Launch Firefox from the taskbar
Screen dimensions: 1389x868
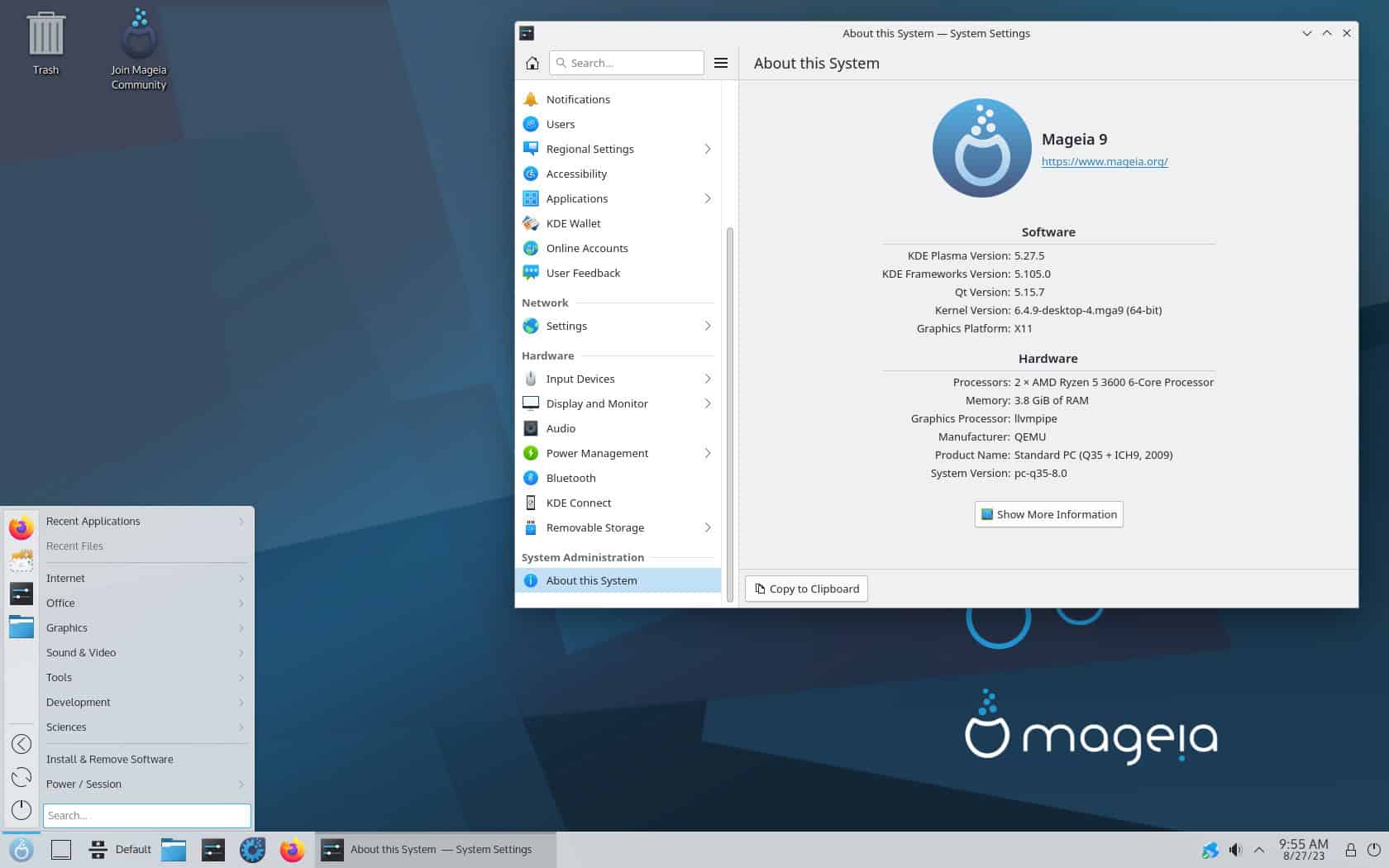292,849
